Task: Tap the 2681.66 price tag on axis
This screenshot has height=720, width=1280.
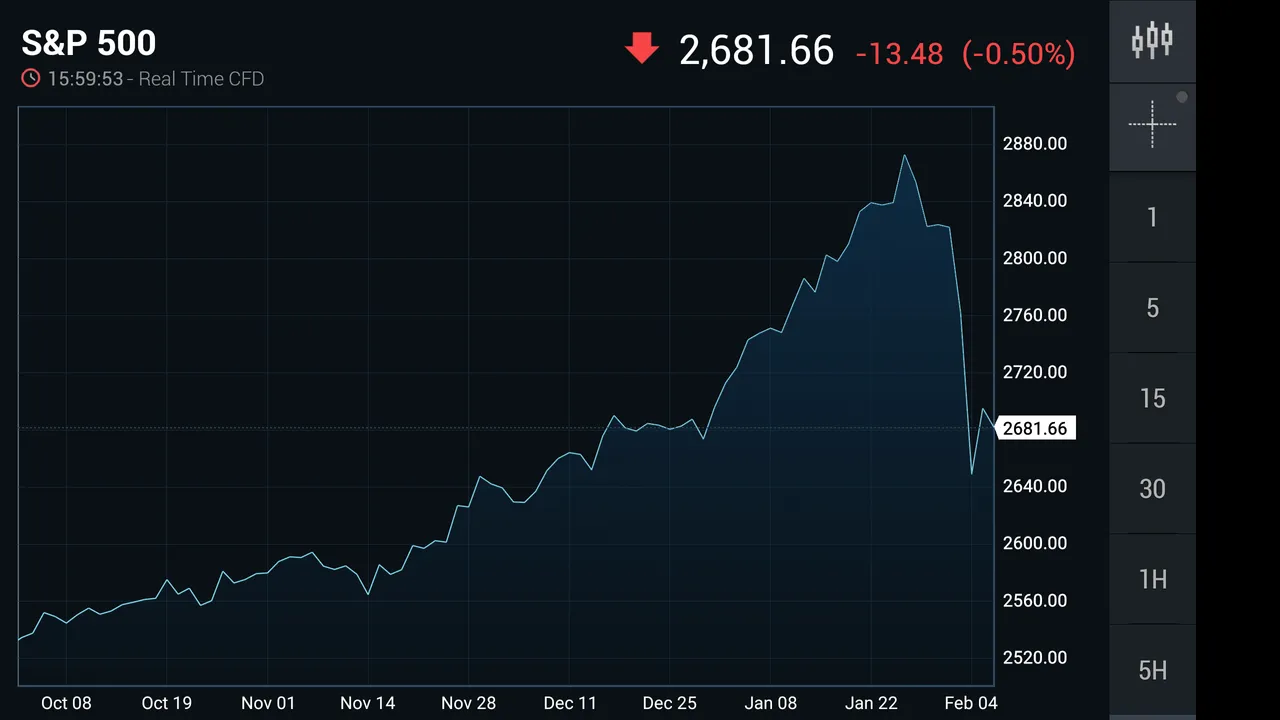Action: (x=1035, y=428)
